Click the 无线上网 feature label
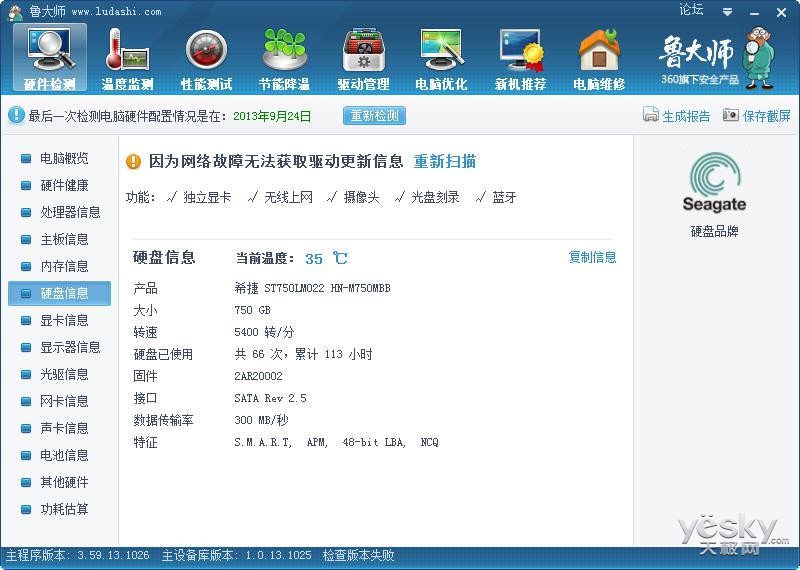The image size is (800, 570). 288,197
